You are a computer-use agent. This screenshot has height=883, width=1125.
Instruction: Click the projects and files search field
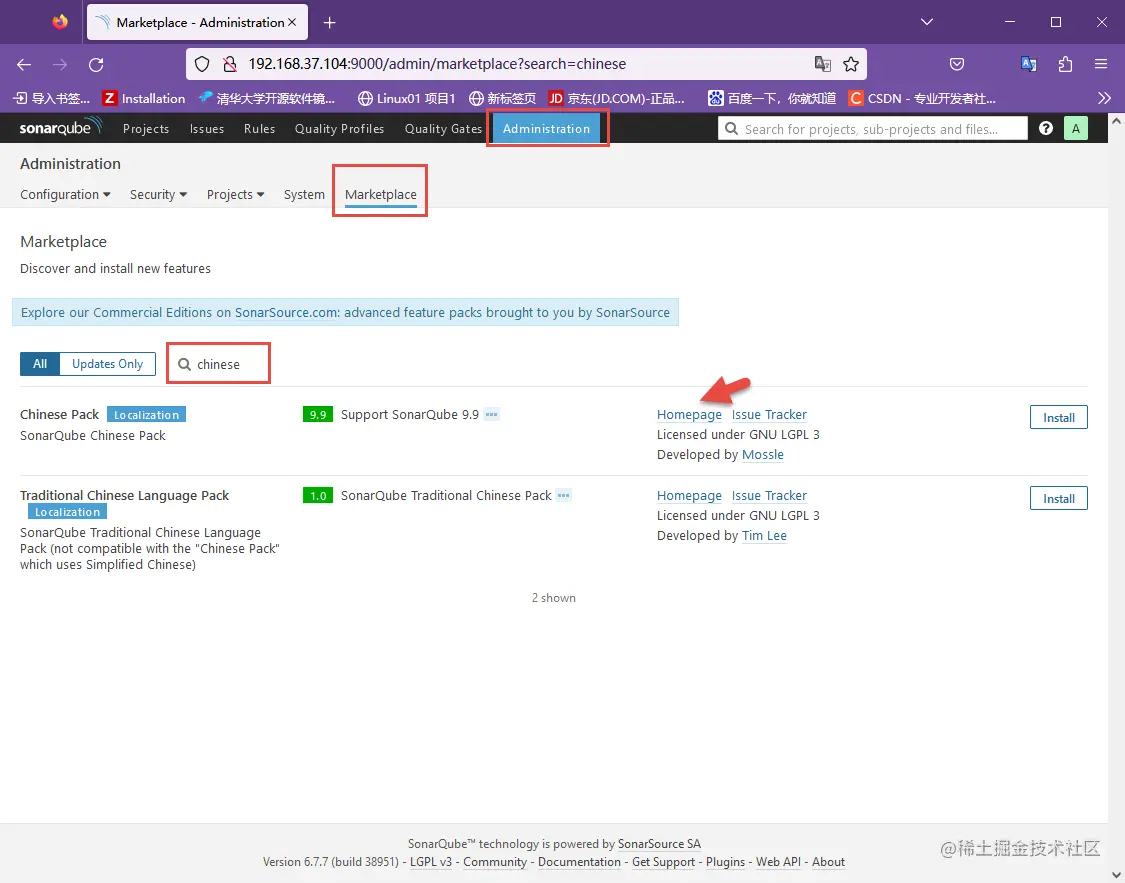coord(872,128)
